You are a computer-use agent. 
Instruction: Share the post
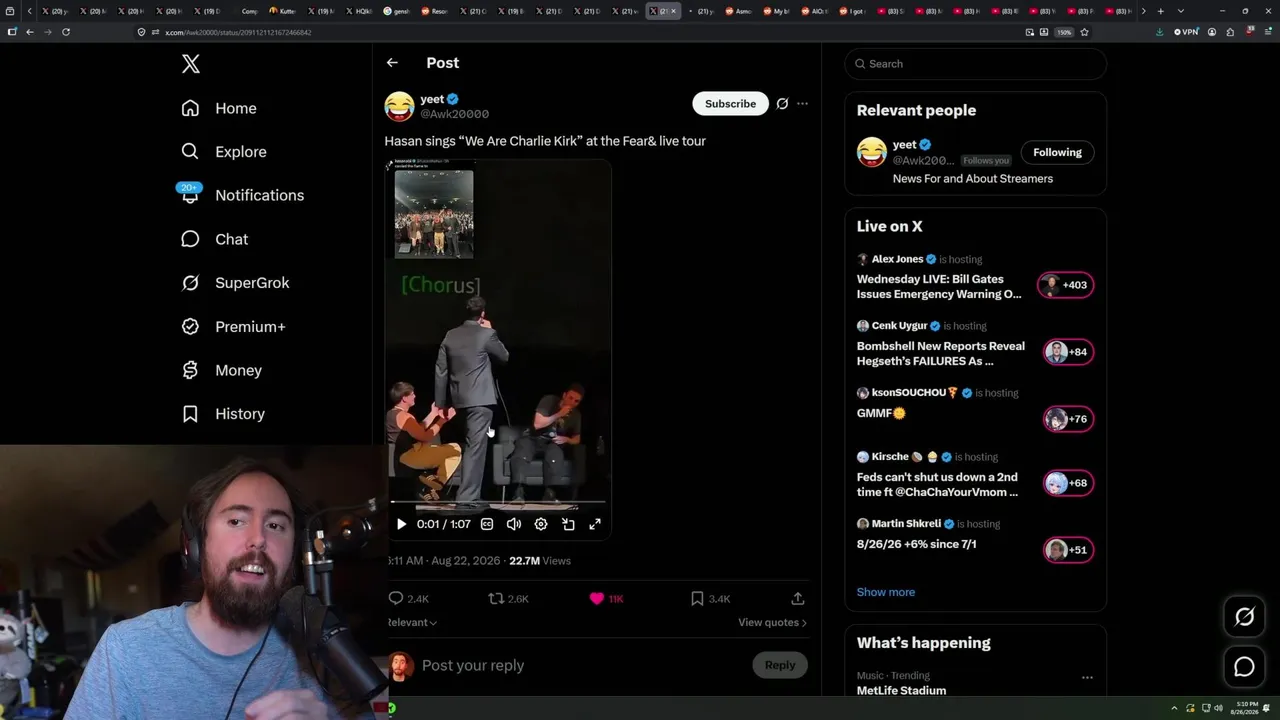798,598
